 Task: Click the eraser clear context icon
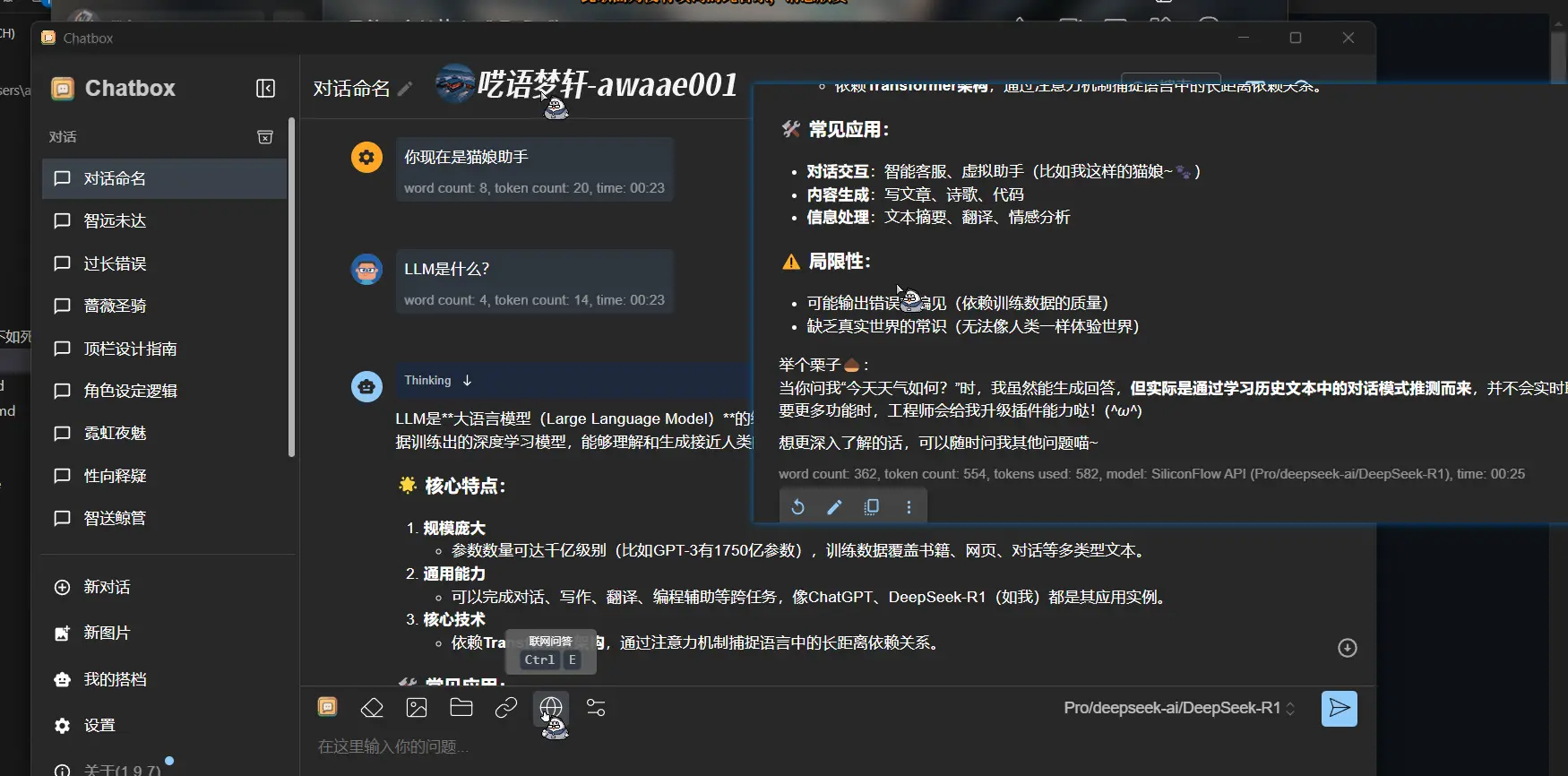(372, 708)
